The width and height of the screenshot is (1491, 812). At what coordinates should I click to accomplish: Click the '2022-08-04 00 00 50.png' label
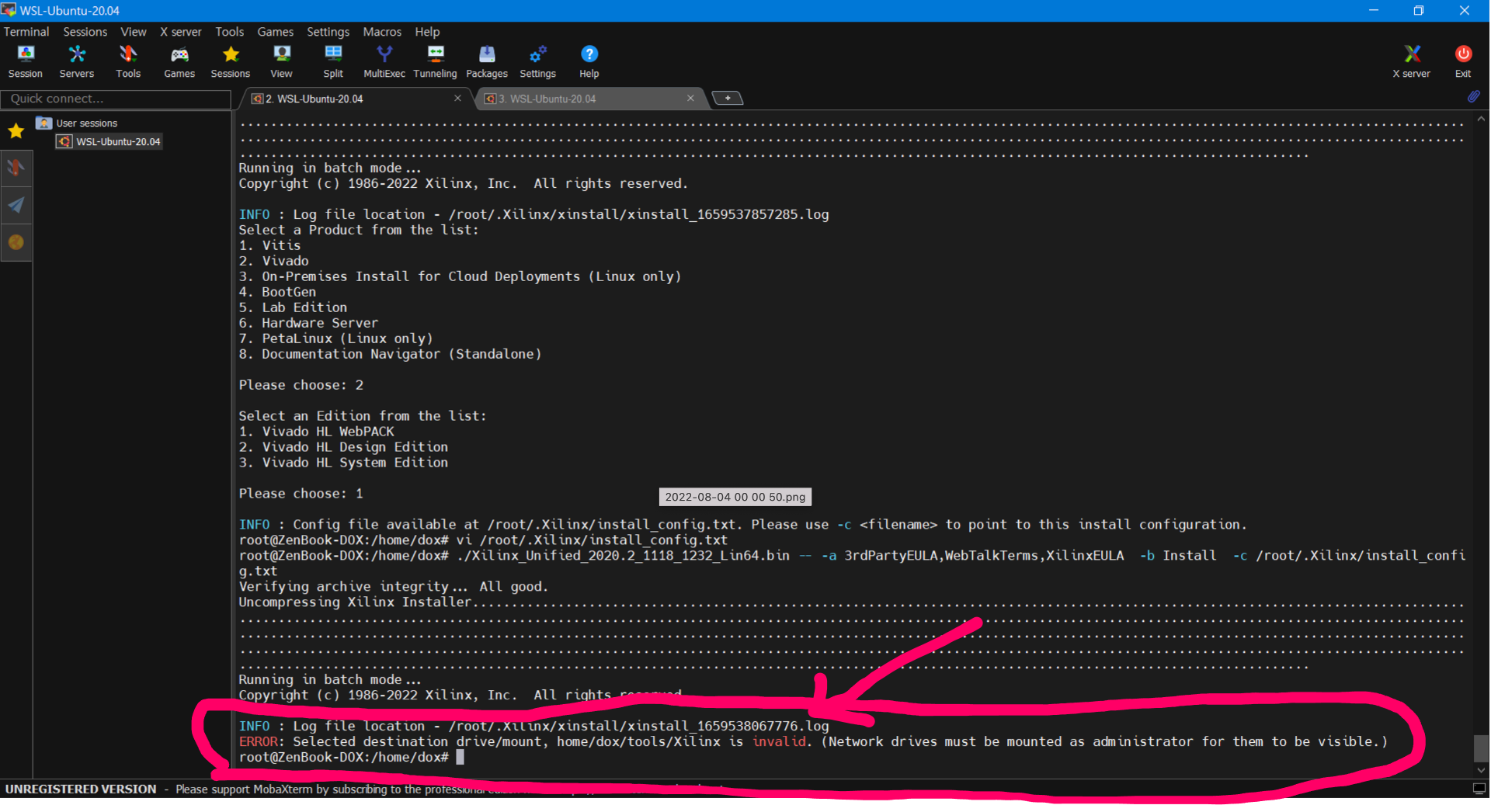point(735,497)
